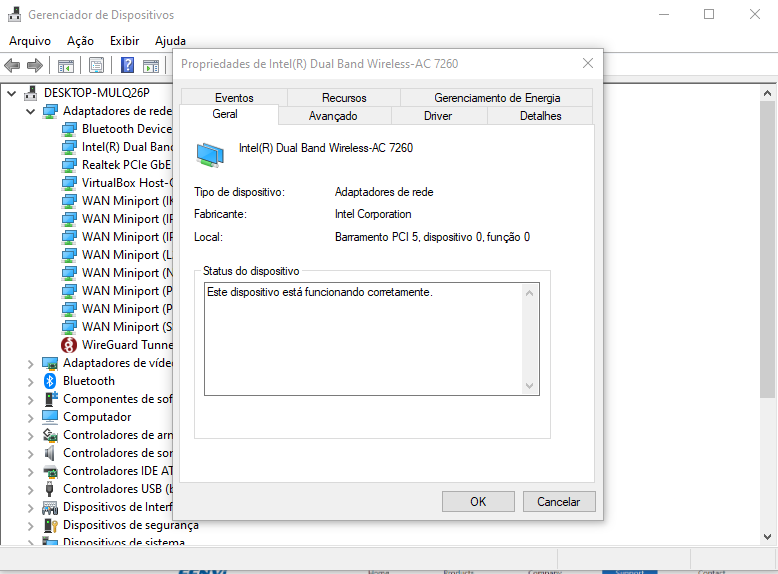Click the Cancelar button
Screen dimensions: 778x574
point(559,502)
